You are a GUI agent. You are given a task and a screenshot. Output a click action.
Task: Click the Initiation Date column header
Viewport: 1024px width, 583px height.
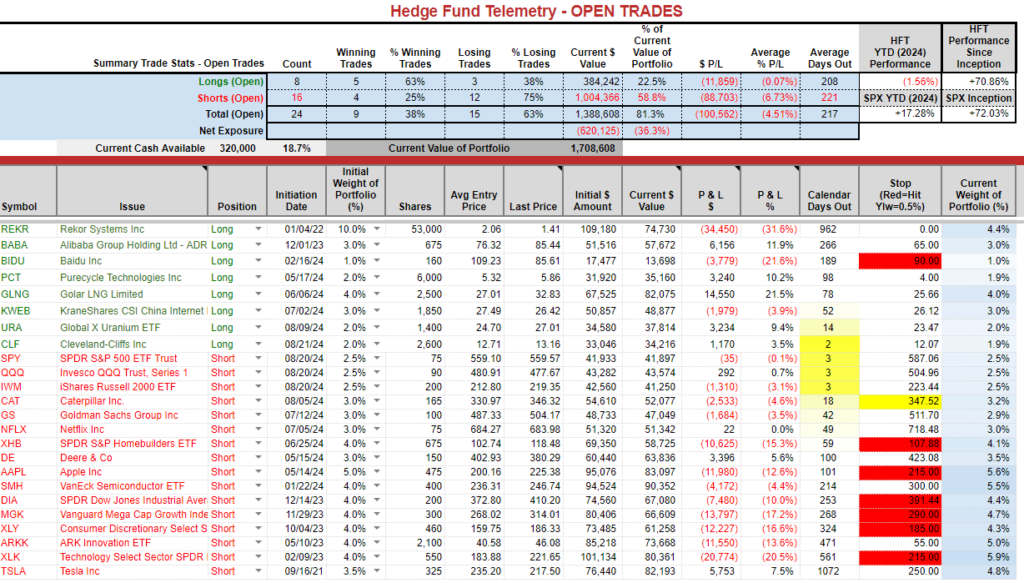pyautogui.click(x=296, y=191)
